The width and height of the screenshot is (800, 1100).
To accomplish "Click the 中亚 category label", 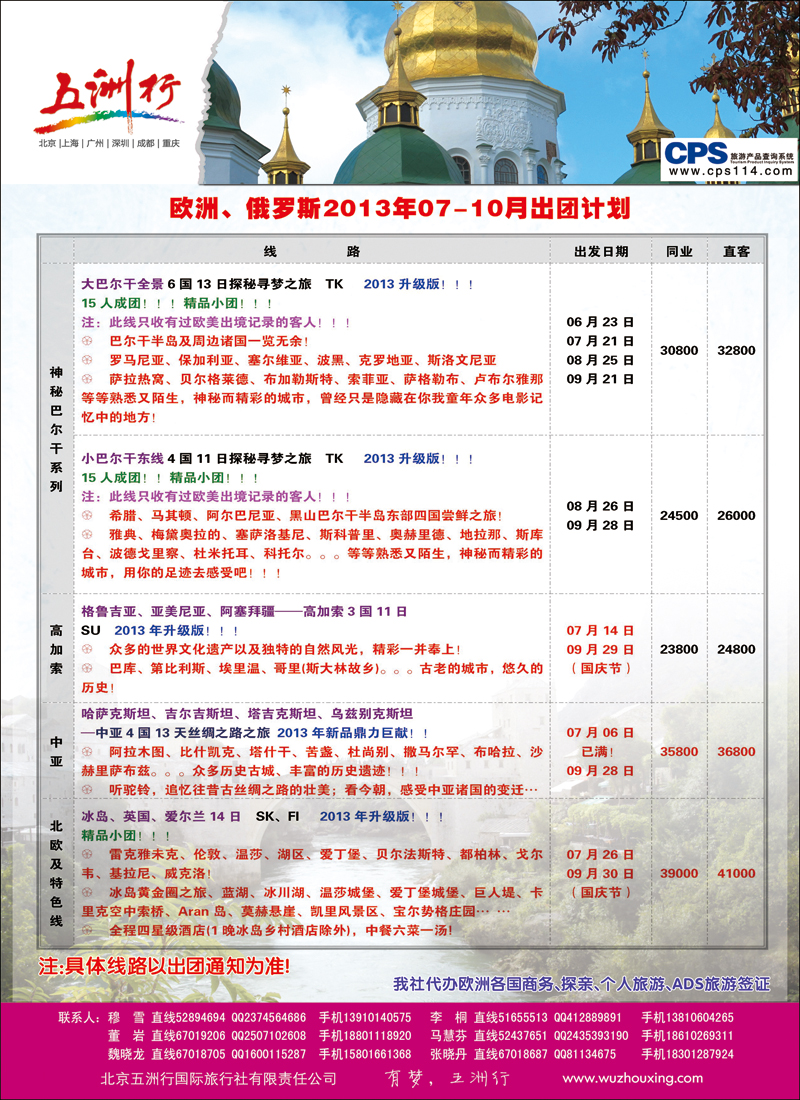I will tap(56, 751).
